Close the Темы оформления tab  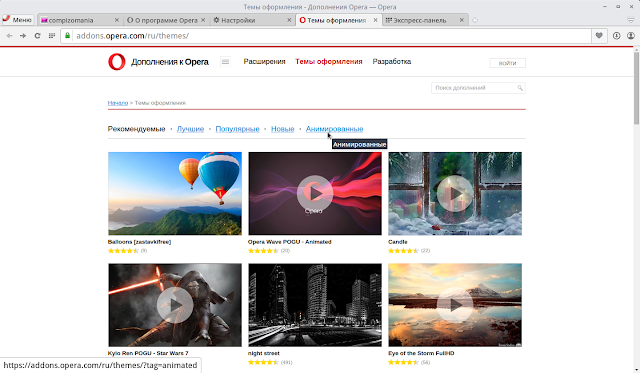pos(376,20)
